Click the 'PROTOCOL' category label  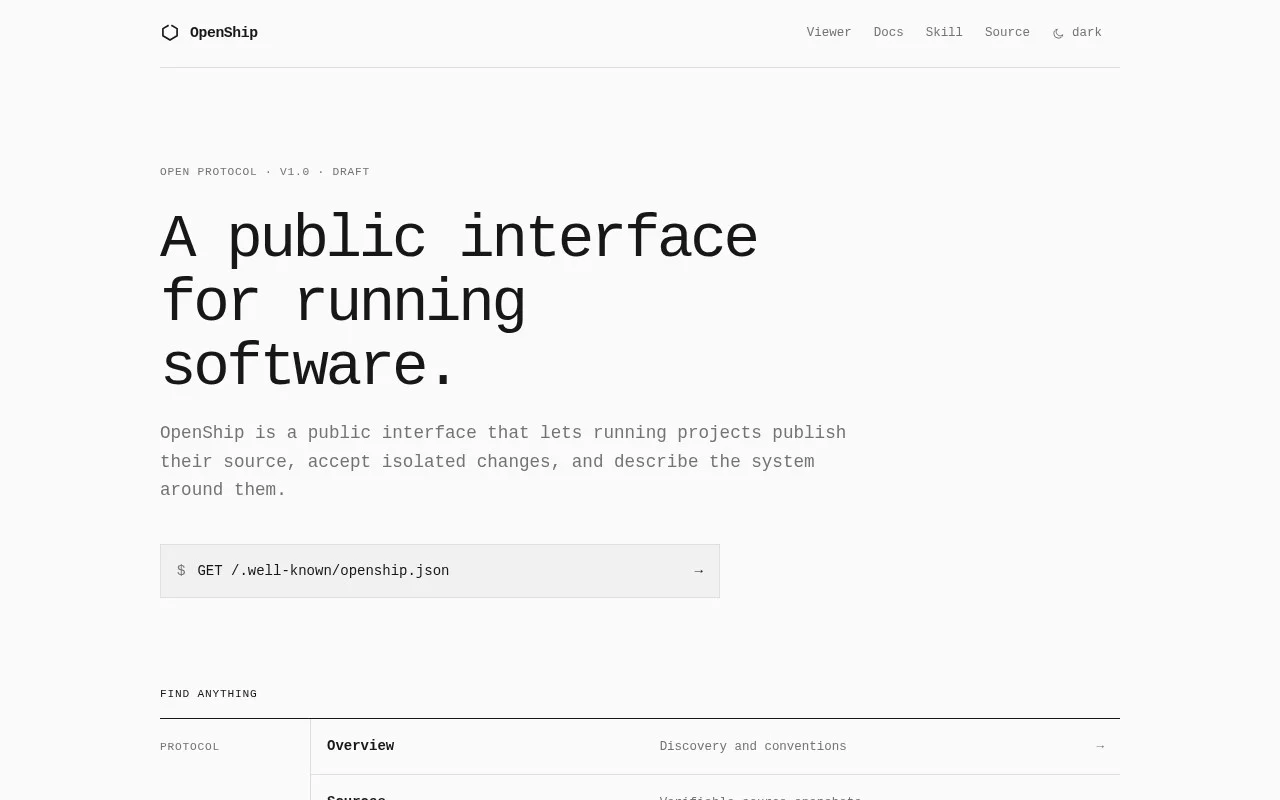point(190,747)
